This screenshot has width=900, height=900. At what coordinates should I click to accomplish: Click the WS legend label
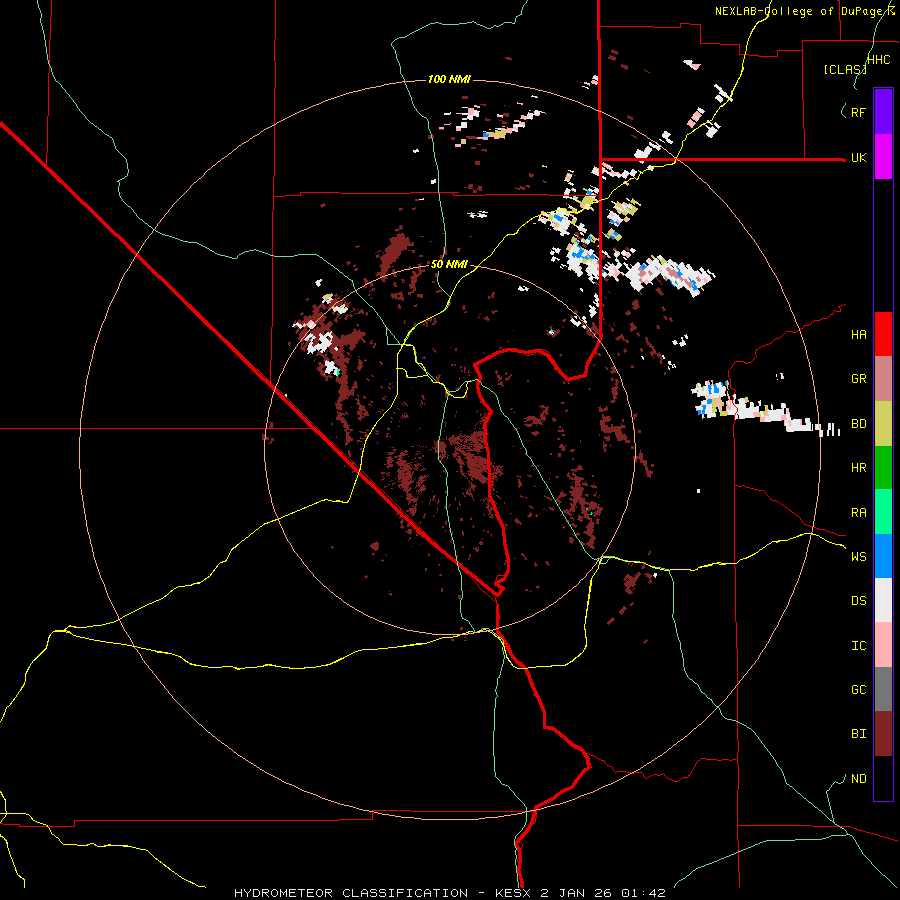[x=858, y=557]
